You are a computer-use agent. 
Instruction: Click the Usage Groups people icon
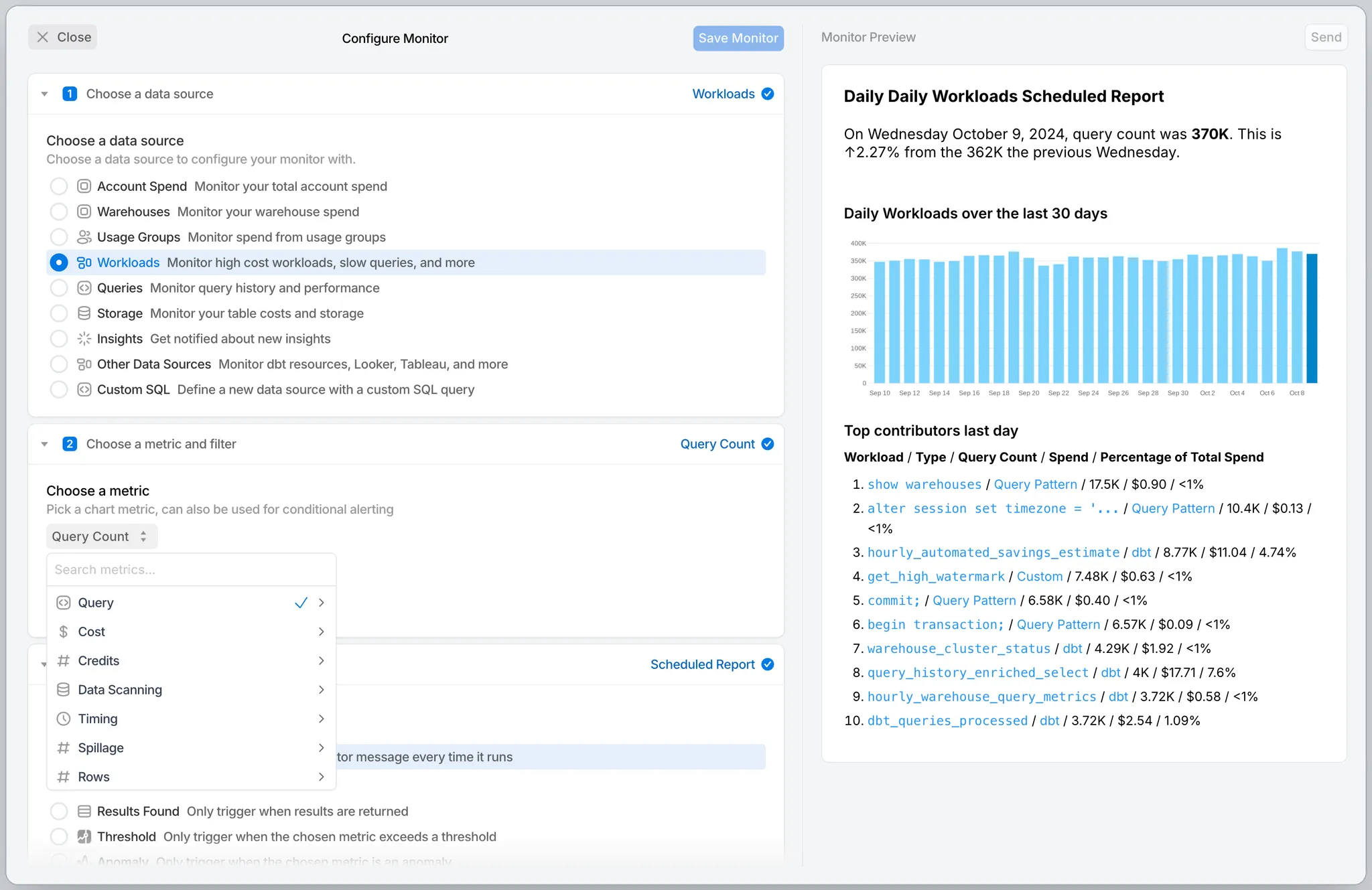tap(84, 237)
